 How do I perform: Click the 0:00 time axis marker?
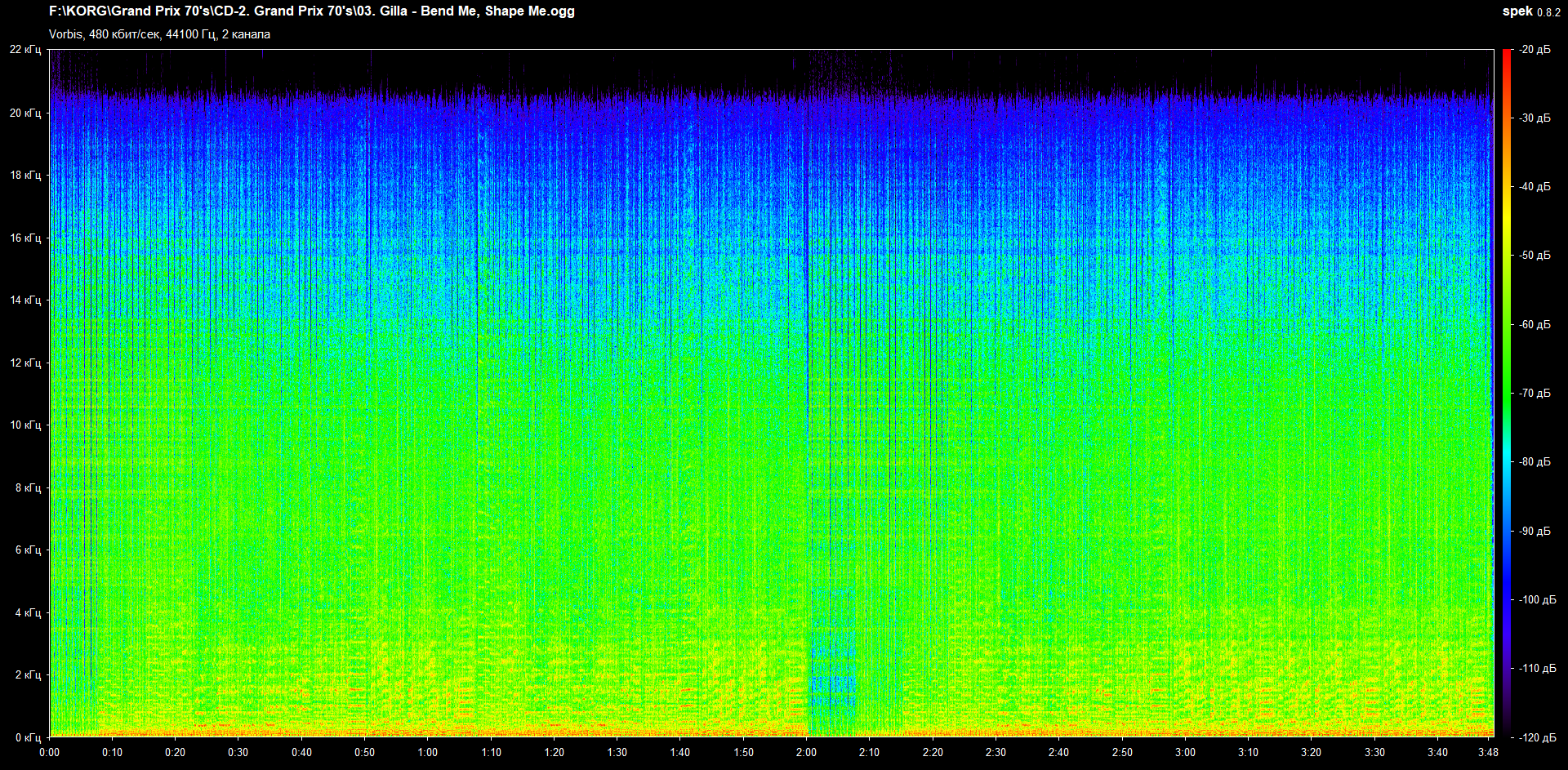(x=49, y=752)
